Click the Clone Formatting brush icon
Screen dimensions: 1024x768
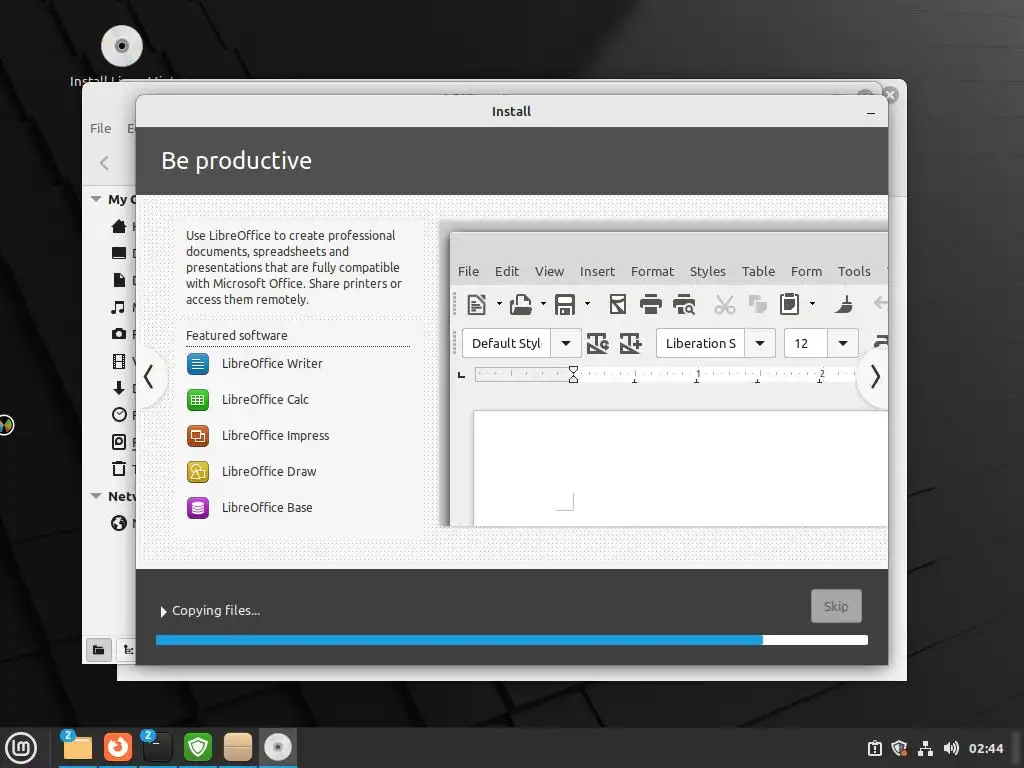tap(844, 304)
